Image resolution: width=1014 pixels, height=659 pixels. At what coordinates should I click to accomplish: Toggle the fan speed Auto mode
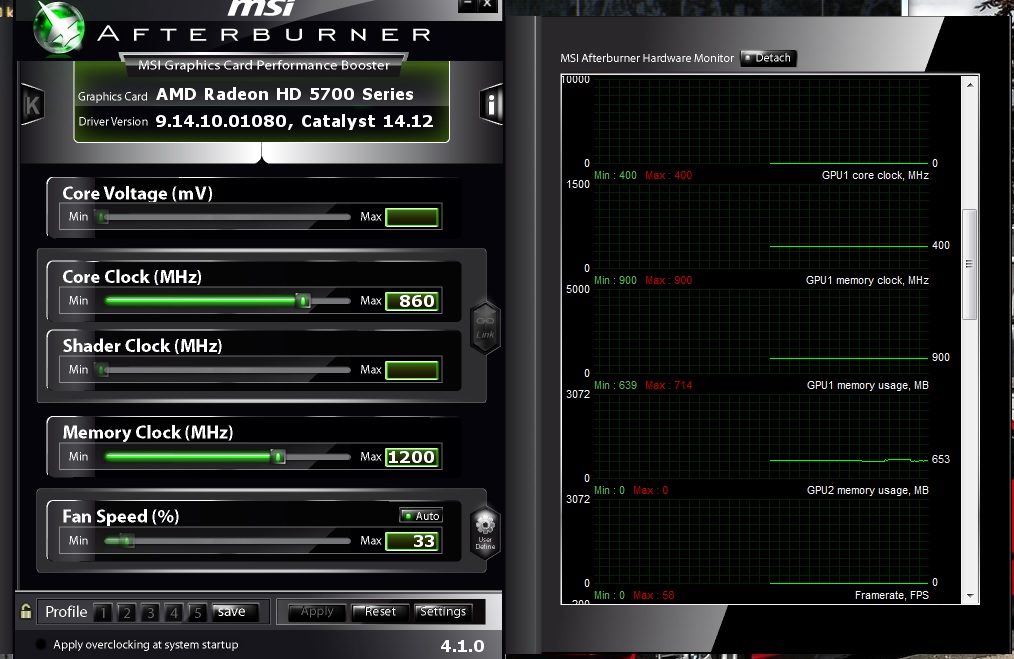coord(421,515)
